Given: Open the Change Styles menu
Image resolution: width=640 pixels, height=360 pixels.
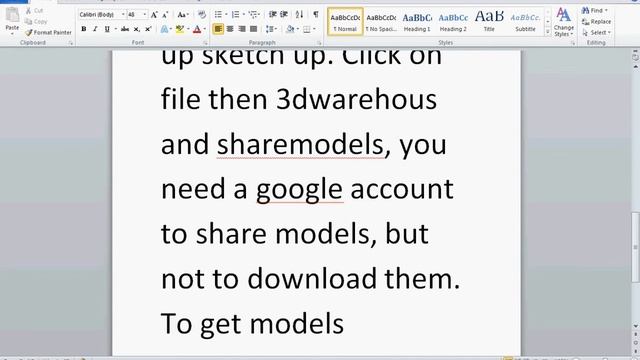Looking at the screenshot, I should [564, 22].
